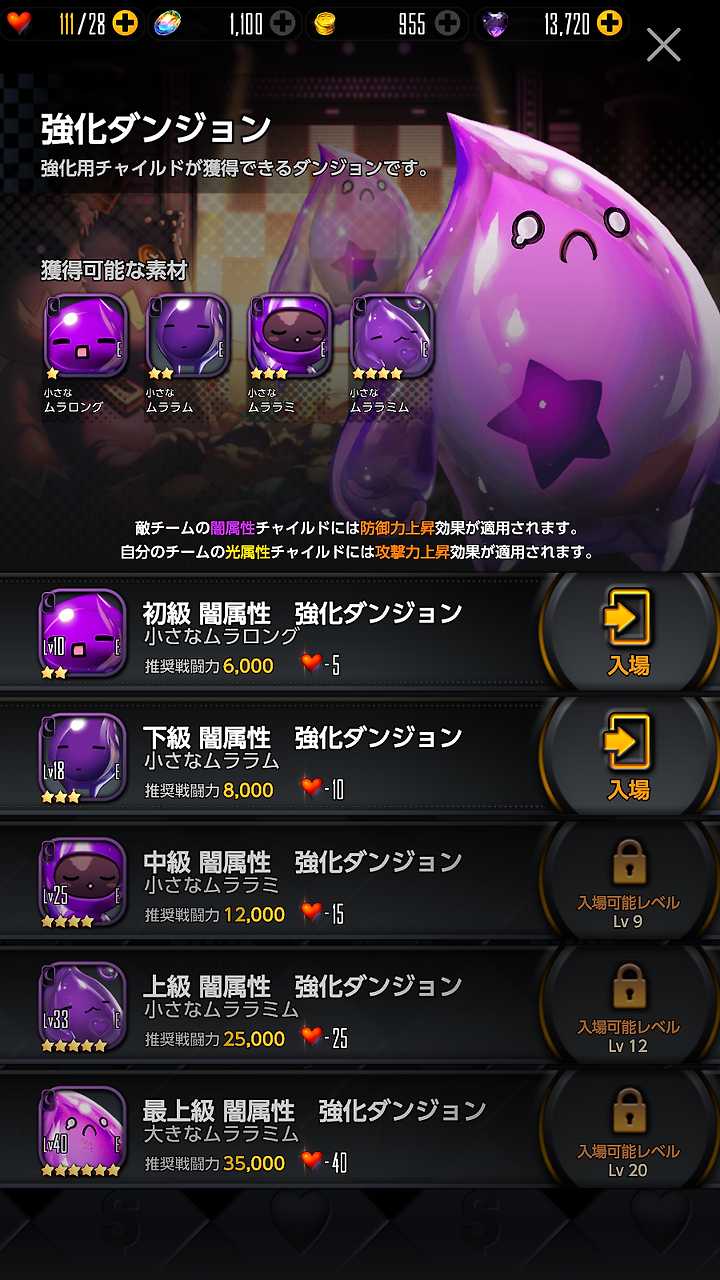Tap the plus next to 955 gold
Screen dimensions: 720x1280
pos(448,23)
